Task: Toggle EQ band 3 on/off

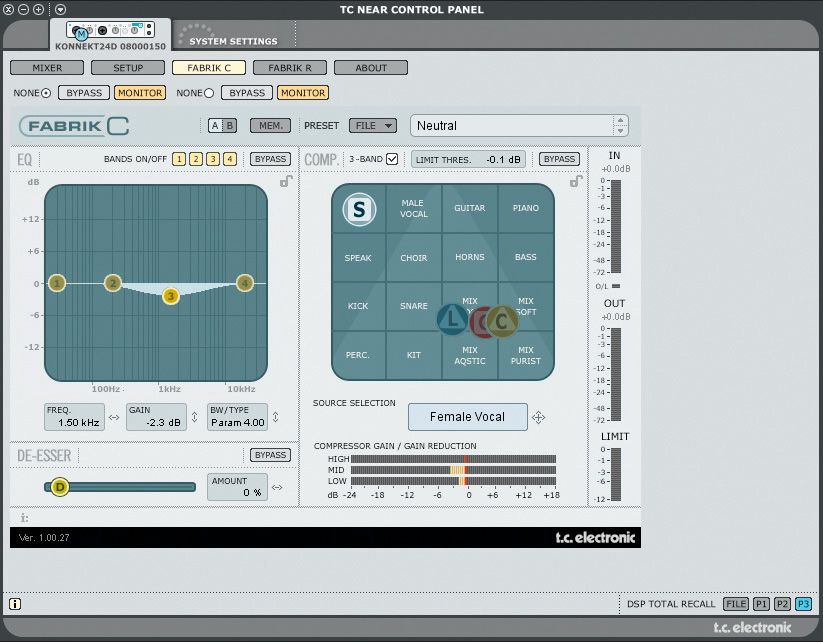Action: click(213, 159)
